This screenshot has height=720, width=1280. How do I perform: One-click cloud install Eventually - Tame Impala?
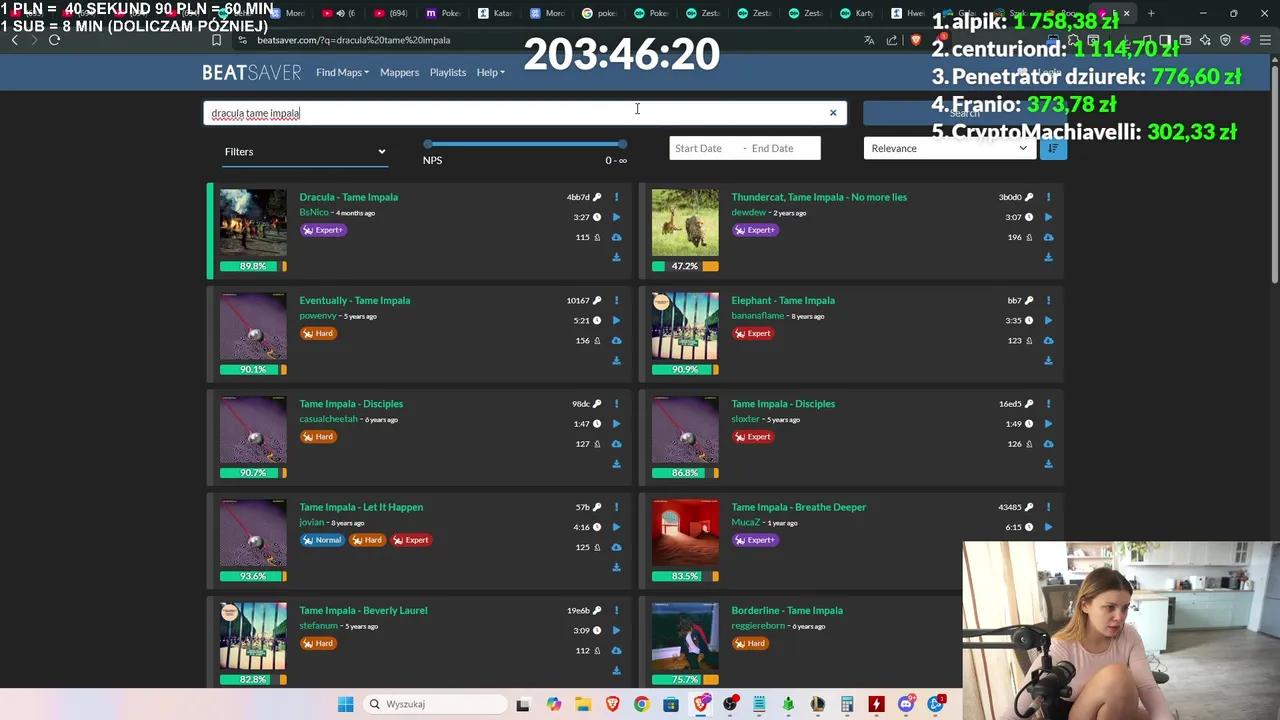(616, 340)
